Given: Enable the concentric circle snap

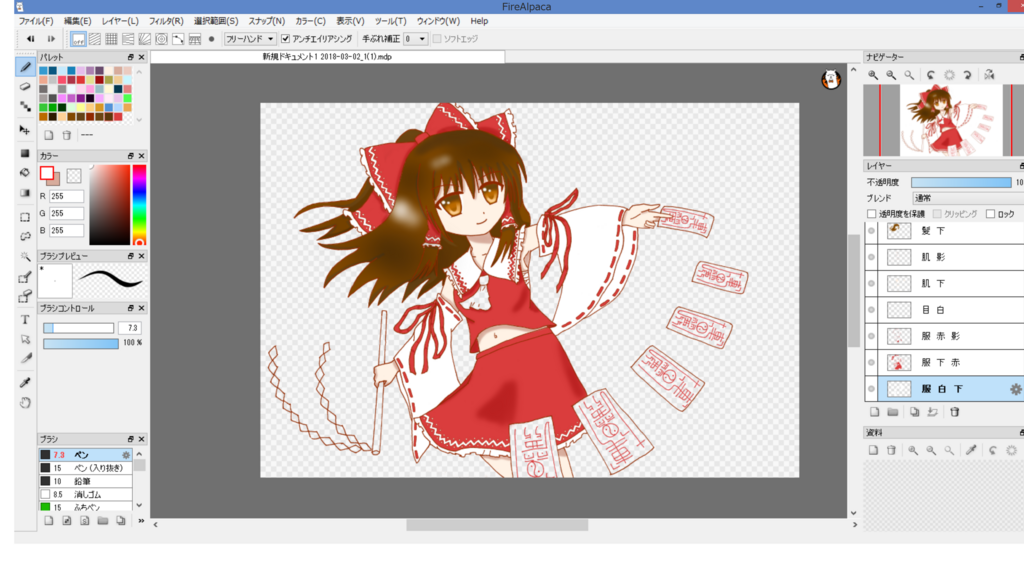Looking at the screenshot, I should [x=161, y=39].
